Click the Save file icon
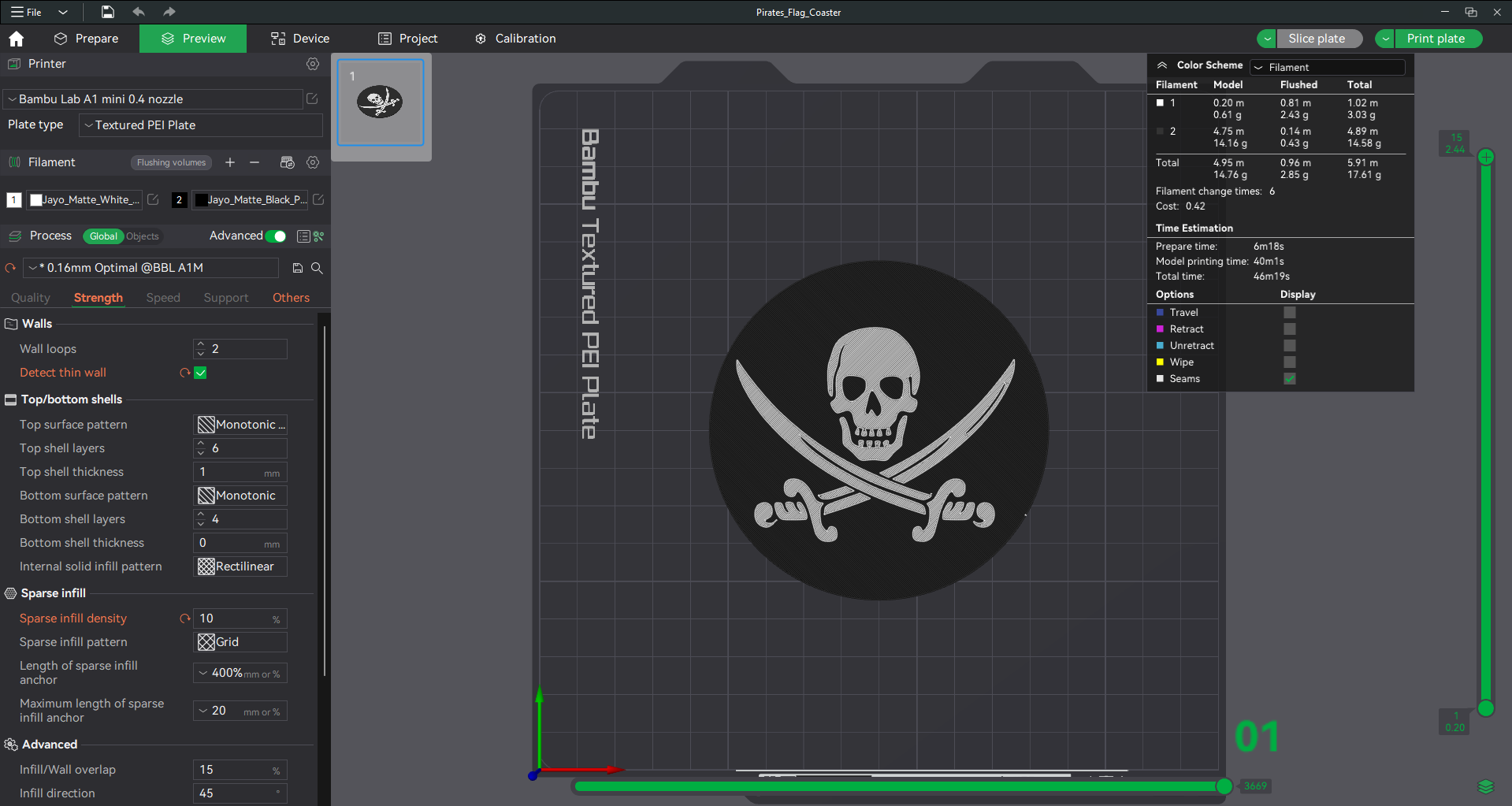This screenshot has width=1512, height=806. pos(107,12)
